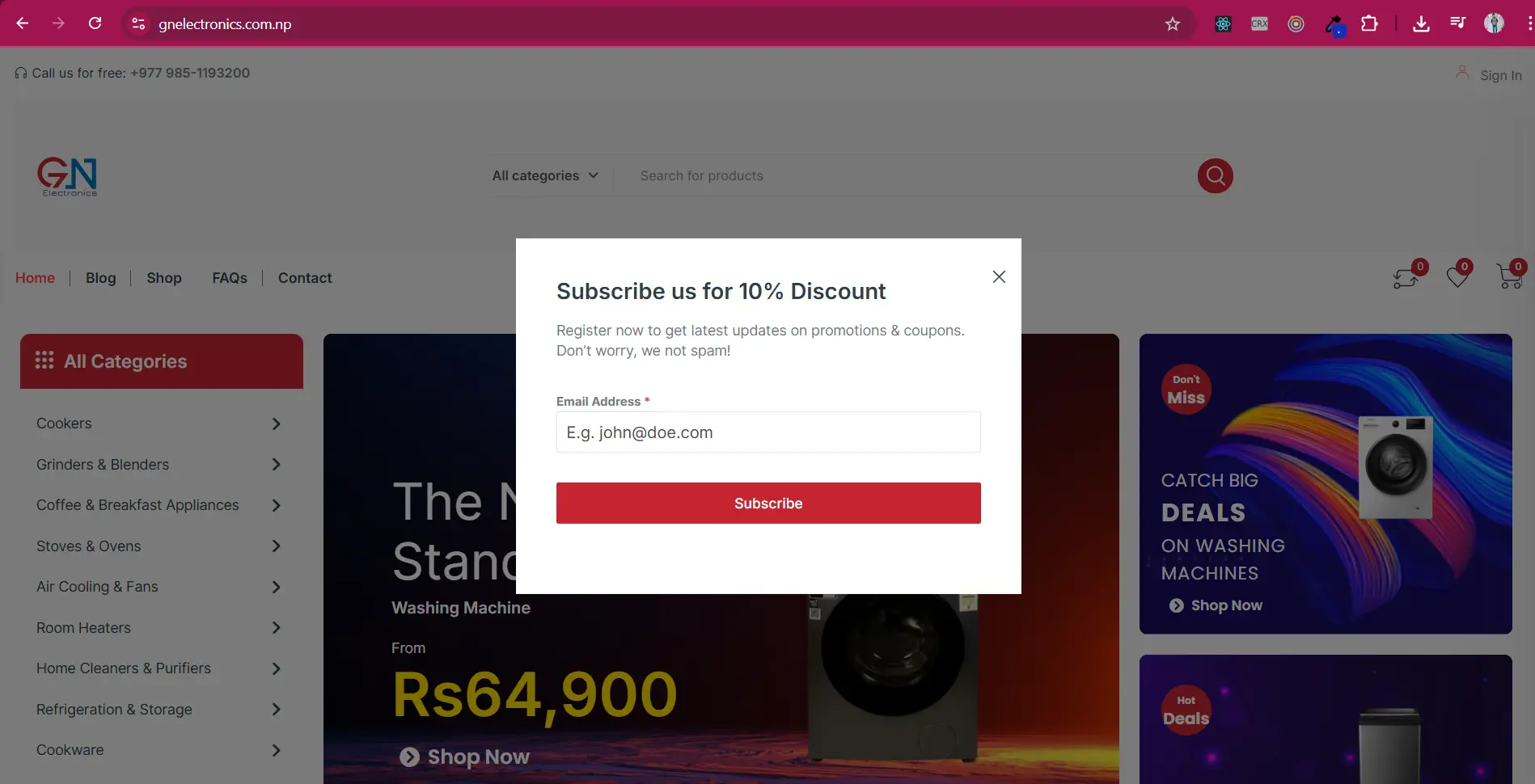Open the browser extensions puzzle icon
This screenshot has width=1535, height=784.
point(1368,23)
